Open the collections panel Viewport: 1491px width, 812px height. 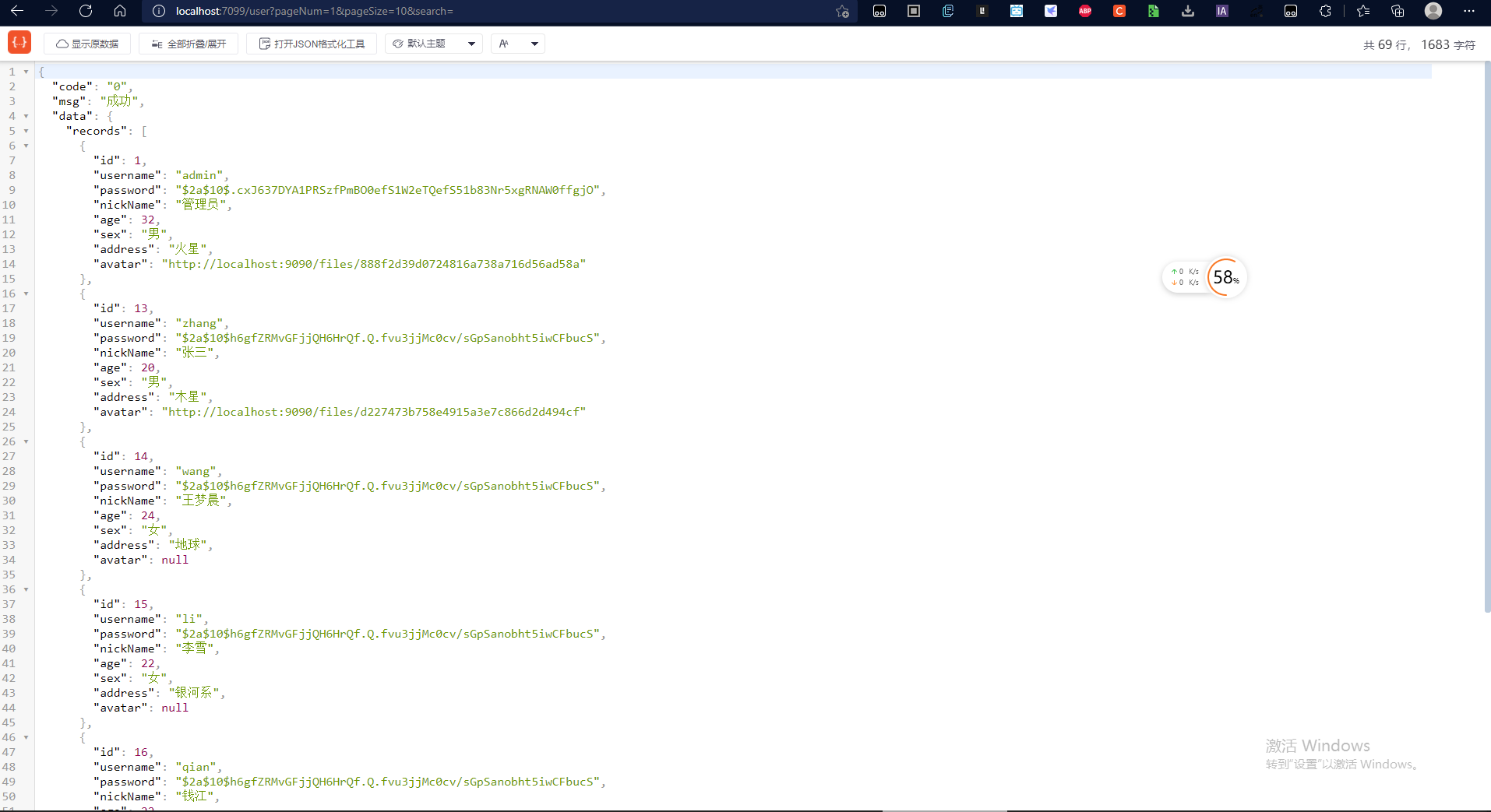1398,11
